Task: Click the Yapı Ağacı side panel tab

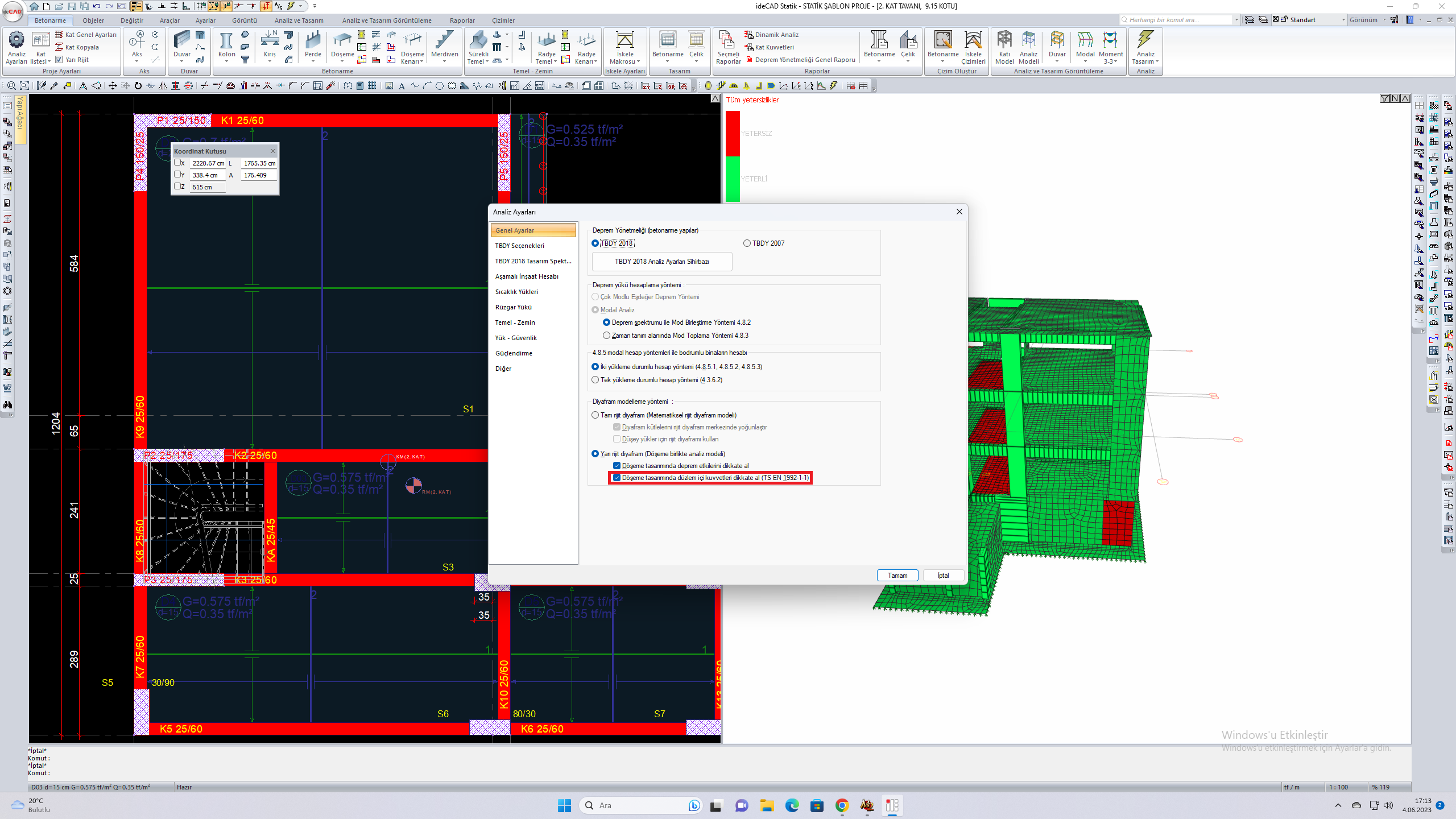Action: 20,118
